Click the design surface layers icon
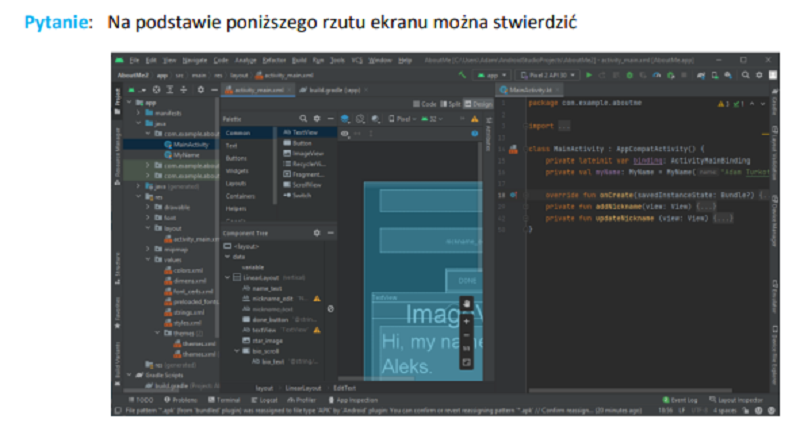The height and width of the screenshot is (423, 800). click(345, 118)
